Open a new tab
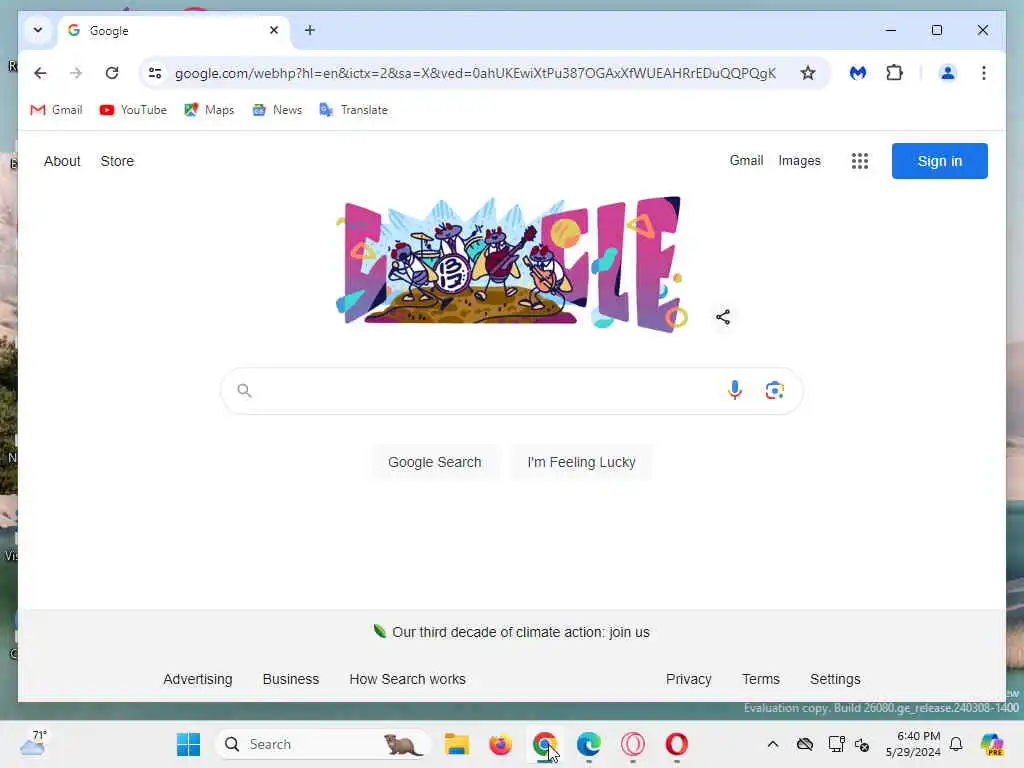1024x768 pixels. coord(310,30)
